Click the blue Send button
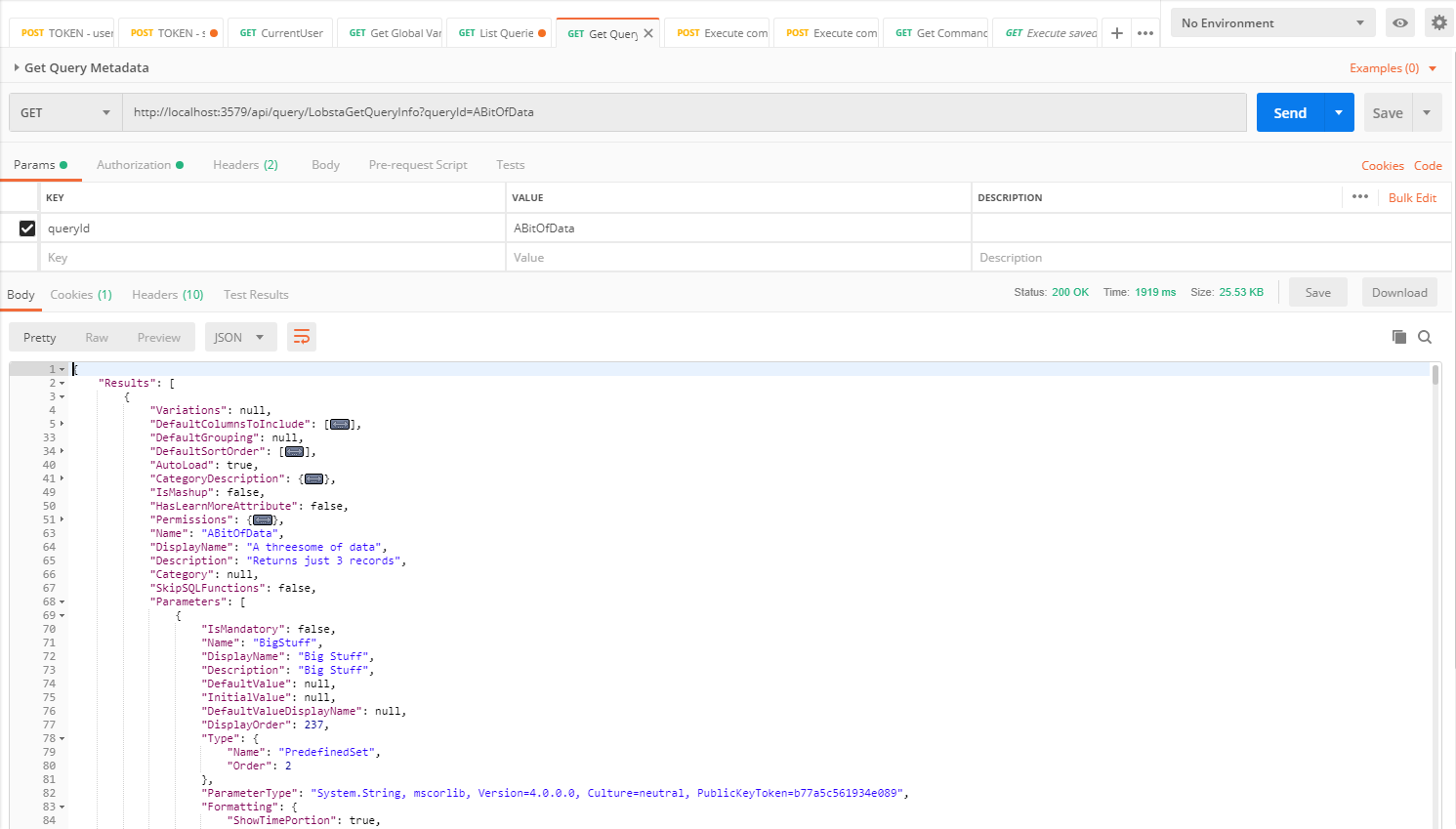 (x=1289, y=112)
